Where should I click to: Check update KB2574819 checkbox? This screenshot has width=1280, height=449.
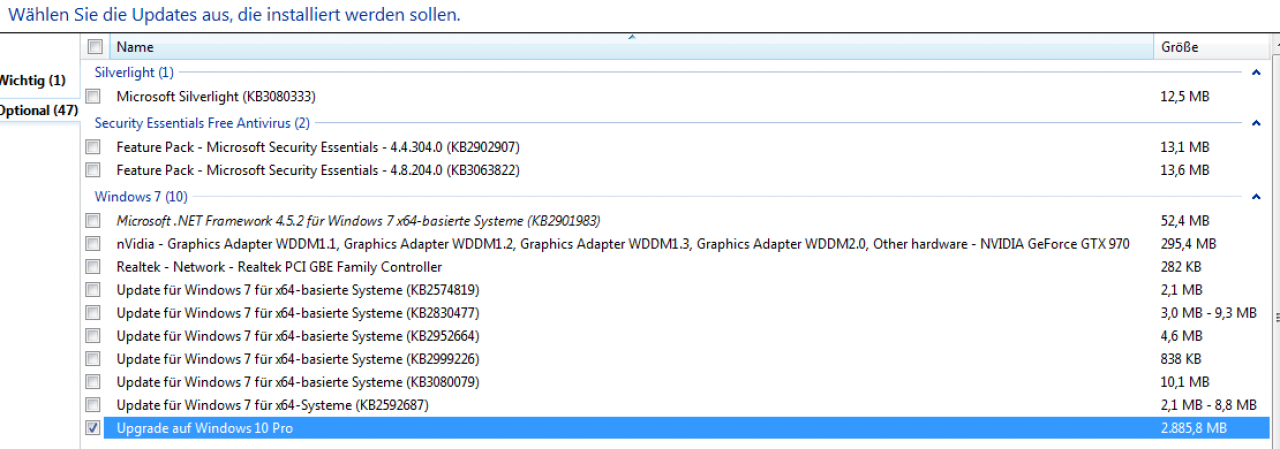click(x=93, y=290)
